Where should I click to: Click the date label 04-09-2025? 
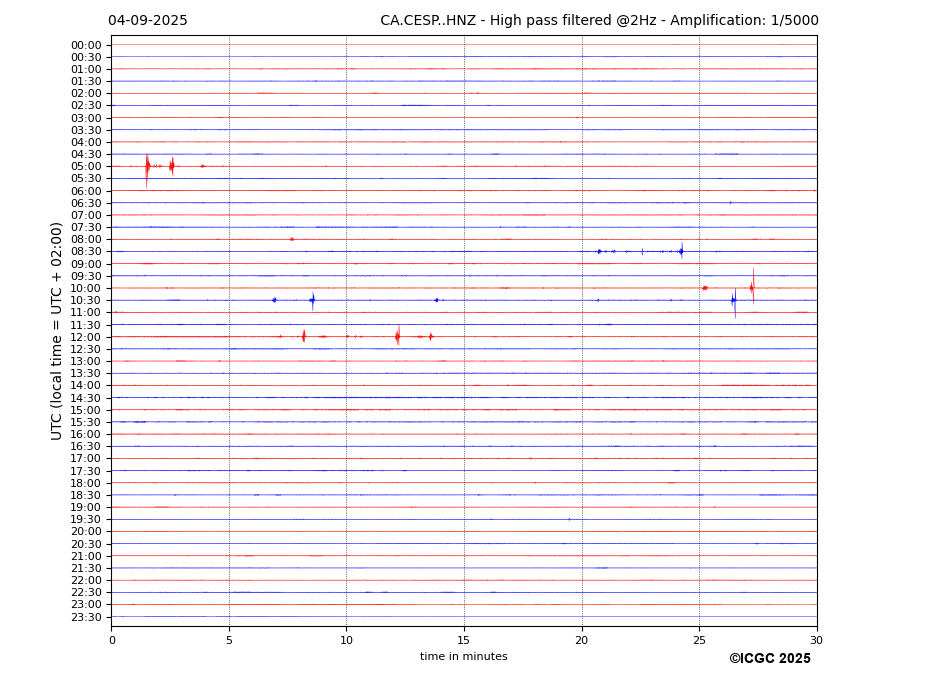pos(148,21)
